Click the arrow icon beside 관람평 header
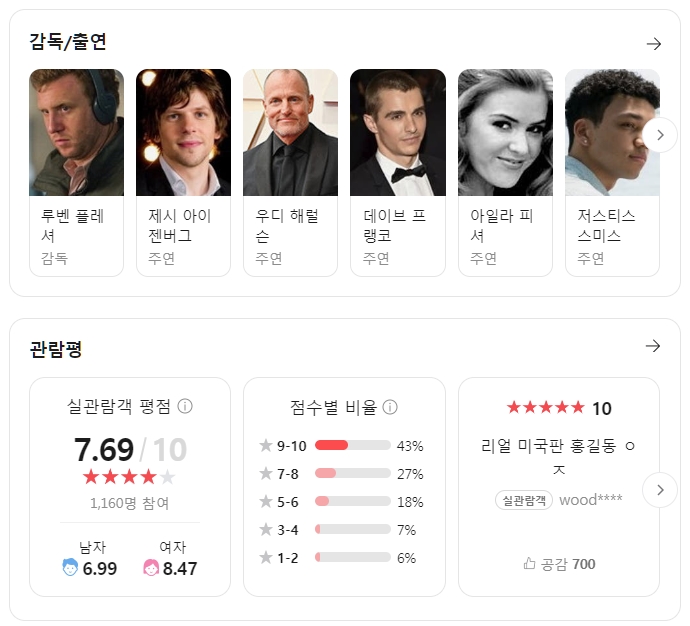Viewport: 690px width, 626px height. (x=653, y=346)
